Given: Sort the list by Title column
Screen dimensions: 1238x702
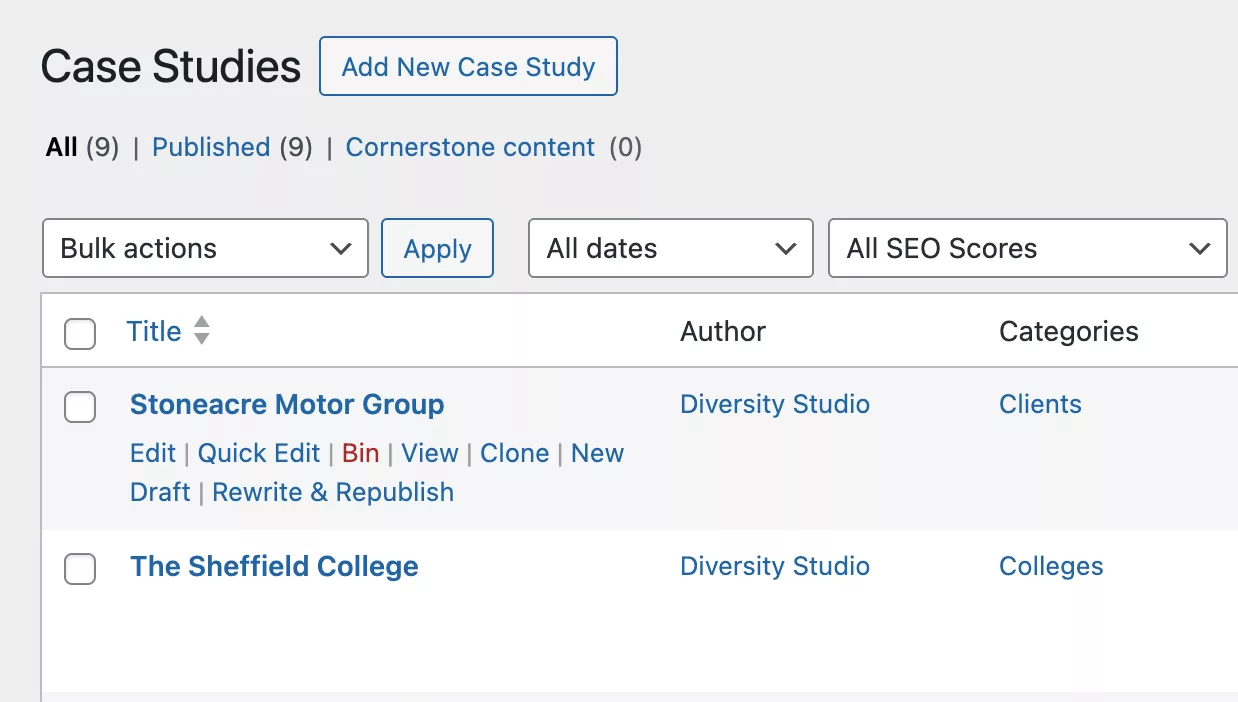Looking at the screenshot, I should tap(154, 331).
